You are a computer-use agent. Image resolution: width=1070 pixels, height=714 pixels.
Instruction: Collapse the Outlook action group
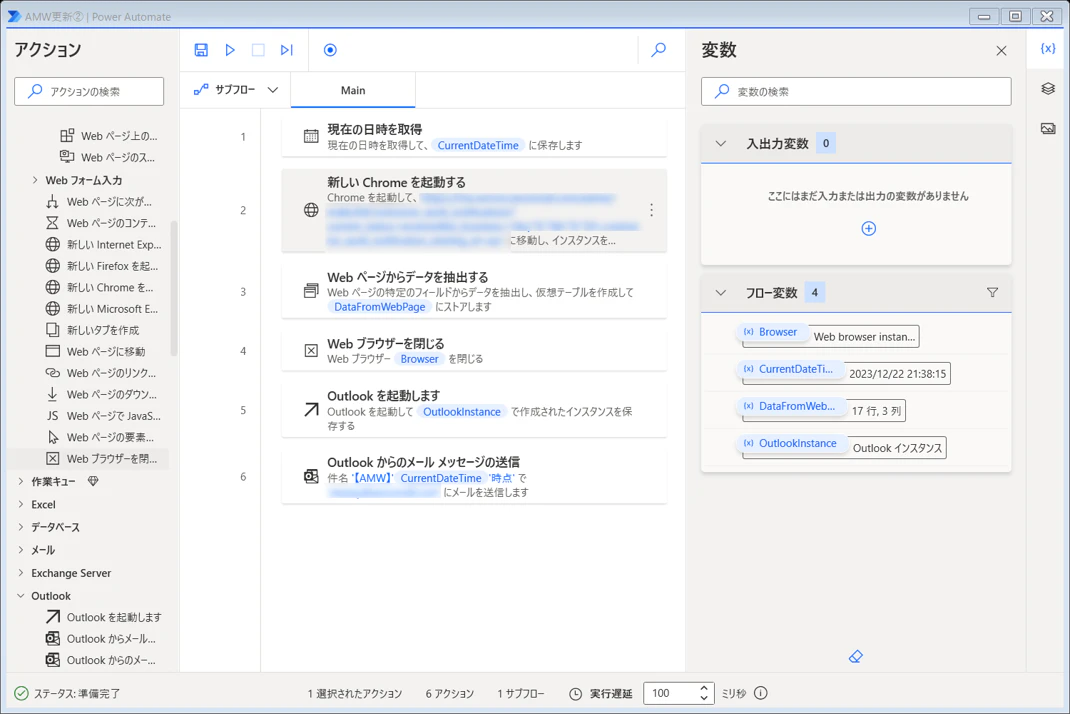20,596
